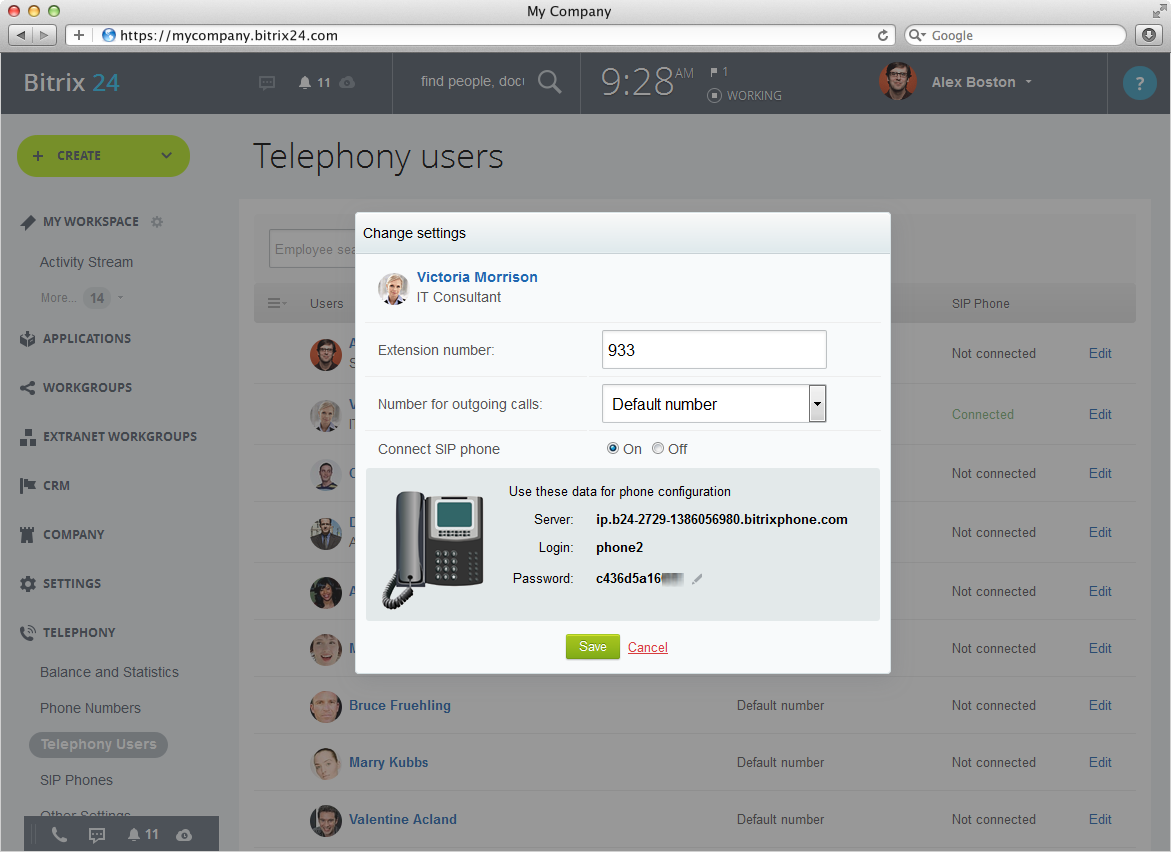Screen dimensions: 1171x852
Task: Click the SIP Phone column header
Action: [x=981, y=303]
